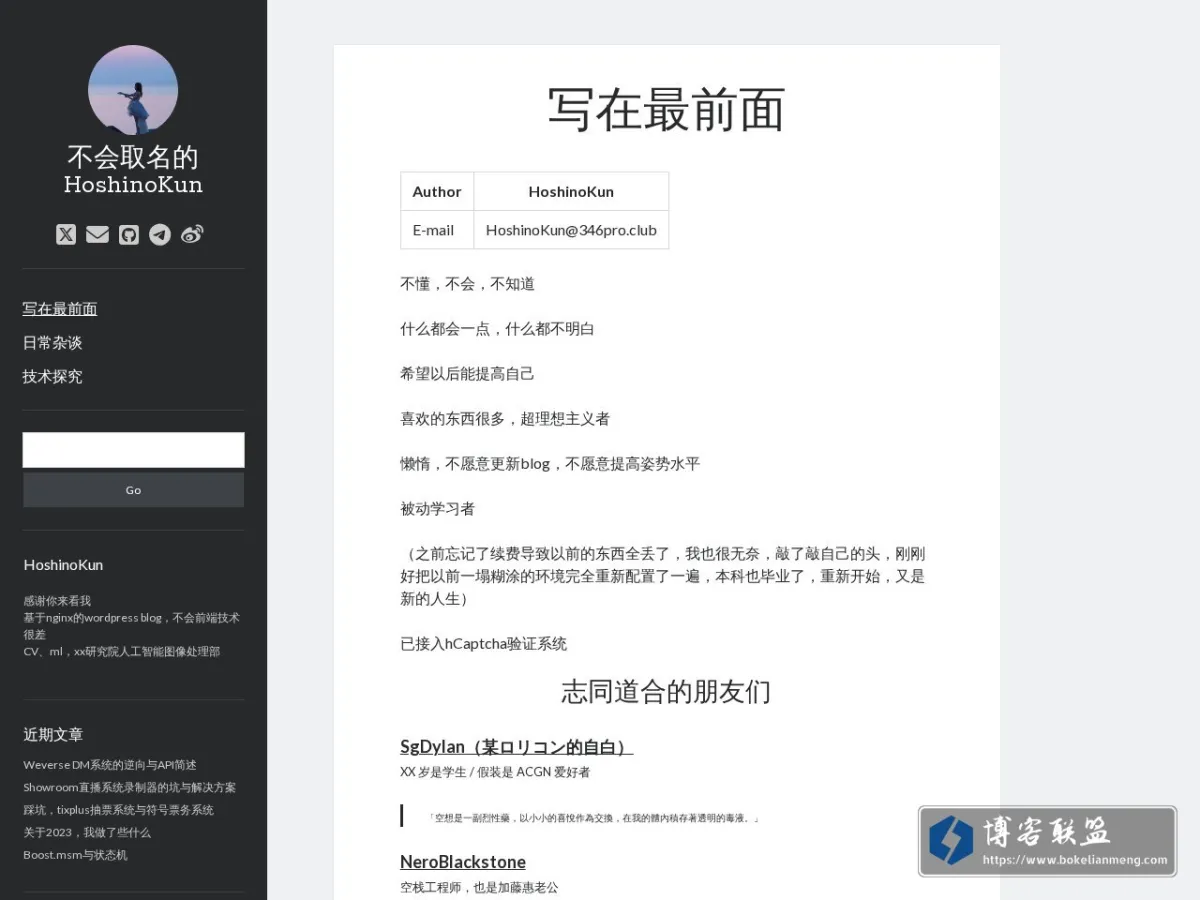Viewport: 1200px width, 900px height.
Task: Click the line 不懂，不会，不知道
Action: point(467,284)
